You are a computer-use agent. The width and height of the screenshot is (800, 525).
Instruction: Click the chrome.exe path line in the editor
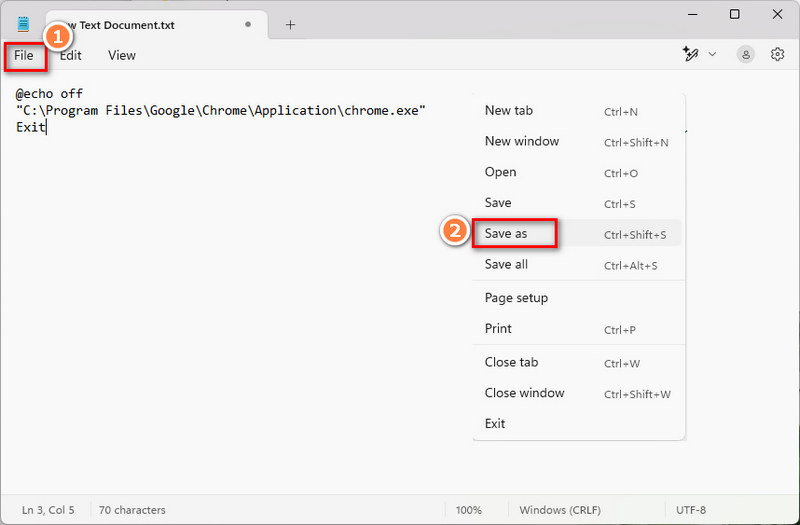click(x=221, y=111)
